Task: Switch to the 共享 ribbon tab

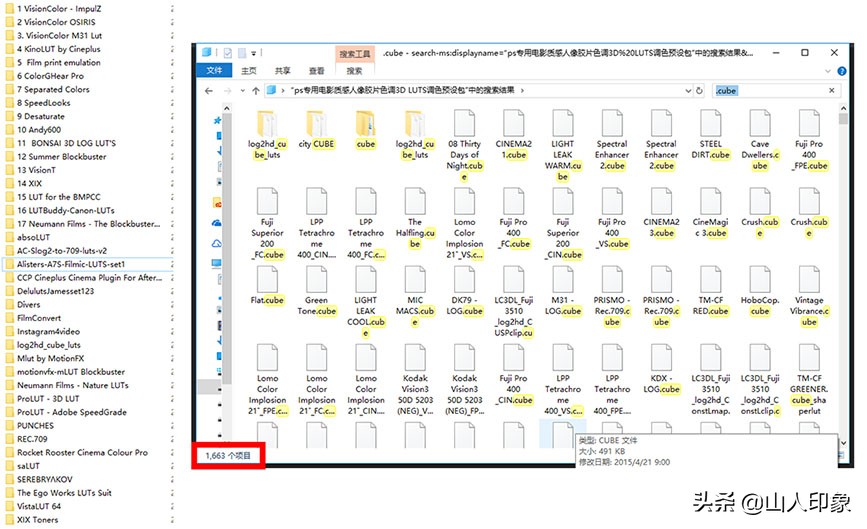Action: (x=283, y=71)
